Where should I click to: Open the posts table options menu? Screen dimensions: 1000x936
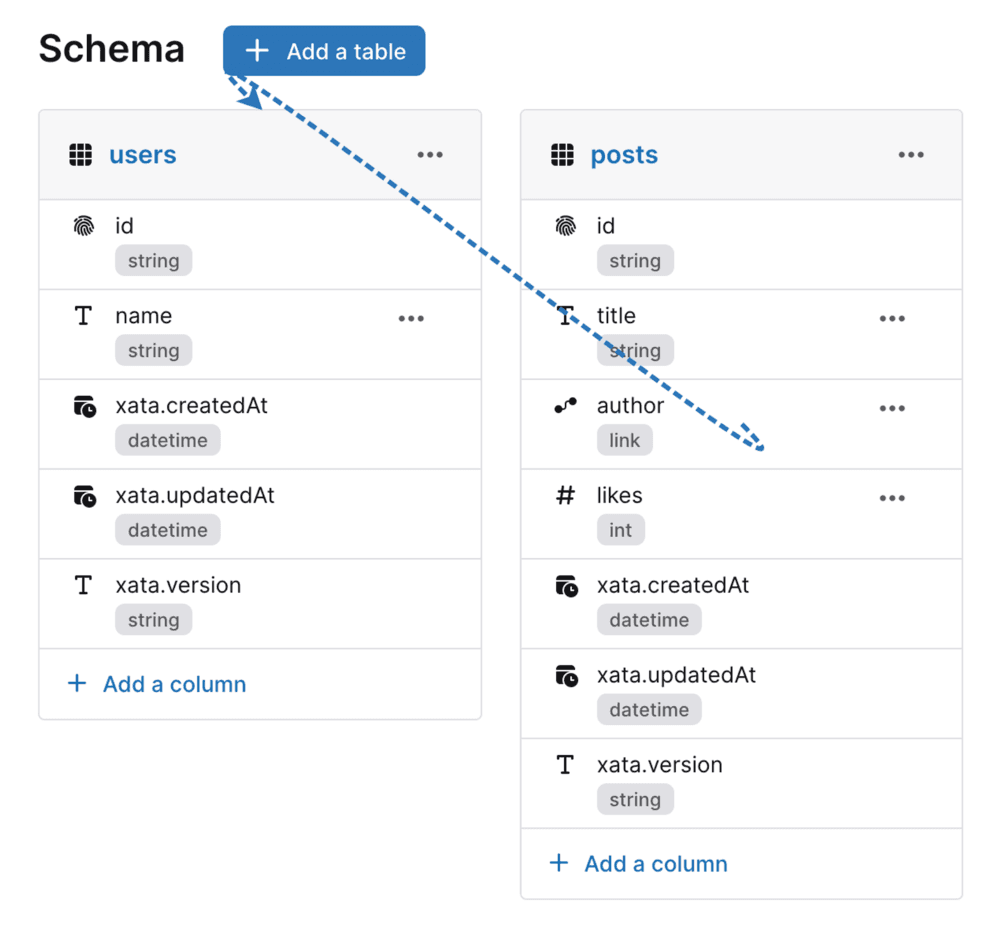coord(911,155)
